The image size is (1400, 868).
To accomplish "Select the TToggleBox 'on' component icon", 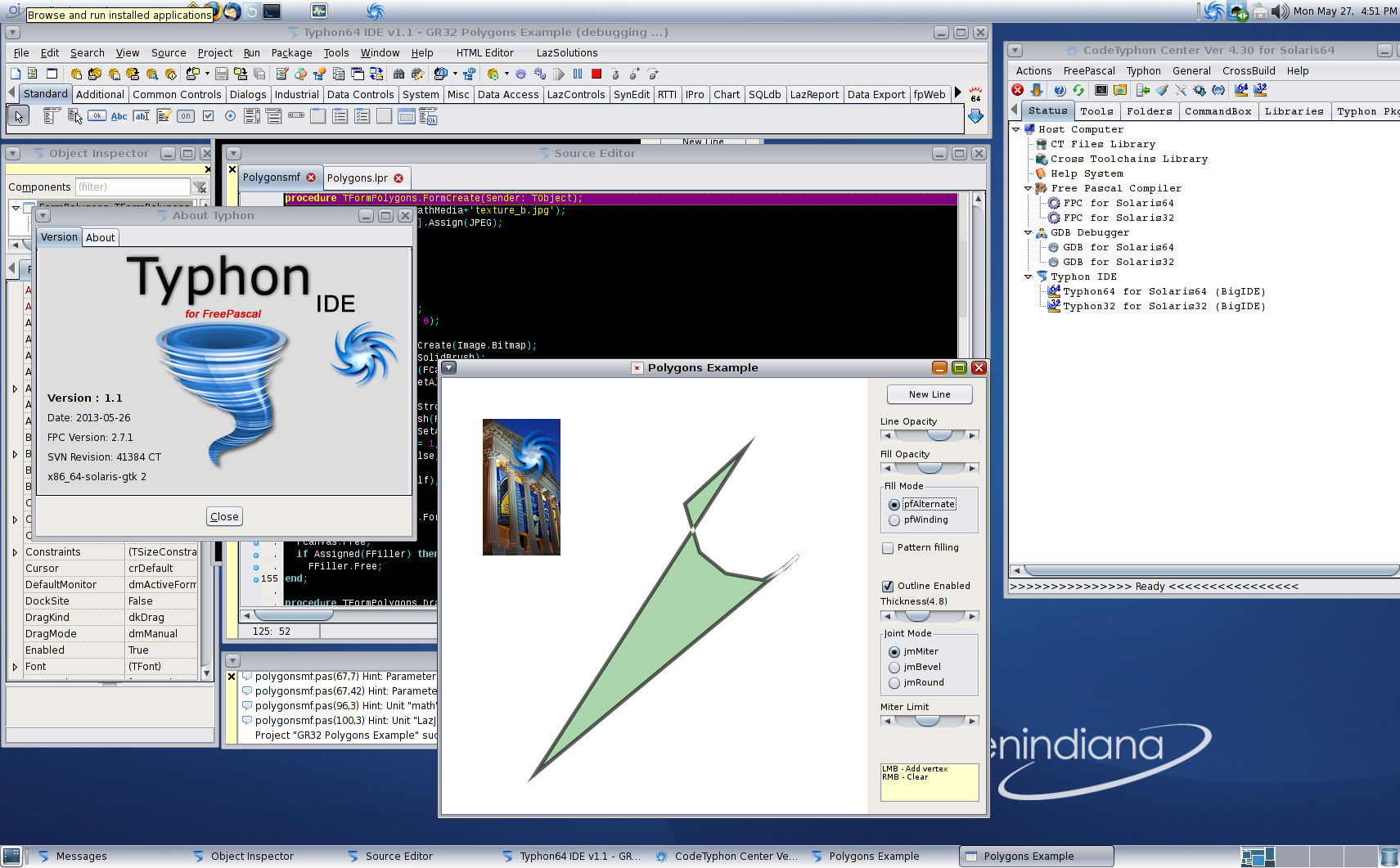I will click(x=186, y=115).
